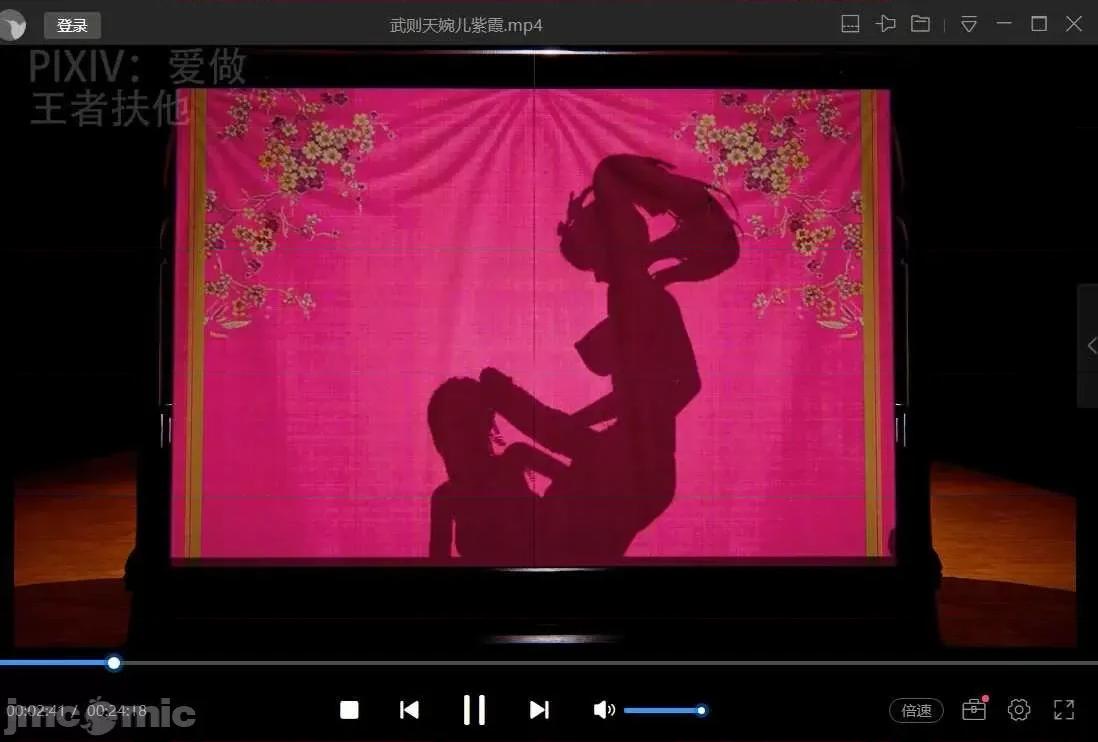Skip to the next video

click(x=539, y=710)
